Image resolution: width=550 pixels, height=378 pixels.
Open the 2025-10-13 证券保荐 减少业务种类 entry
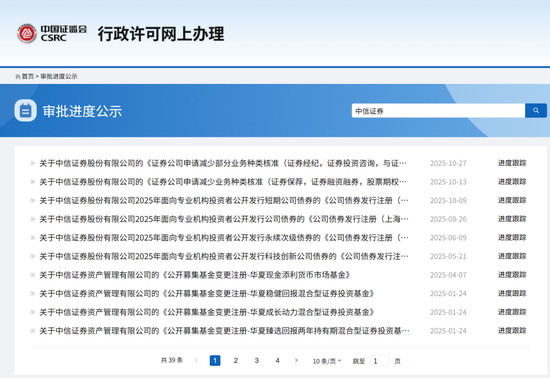pyautogui.click(x=223, y=182)
